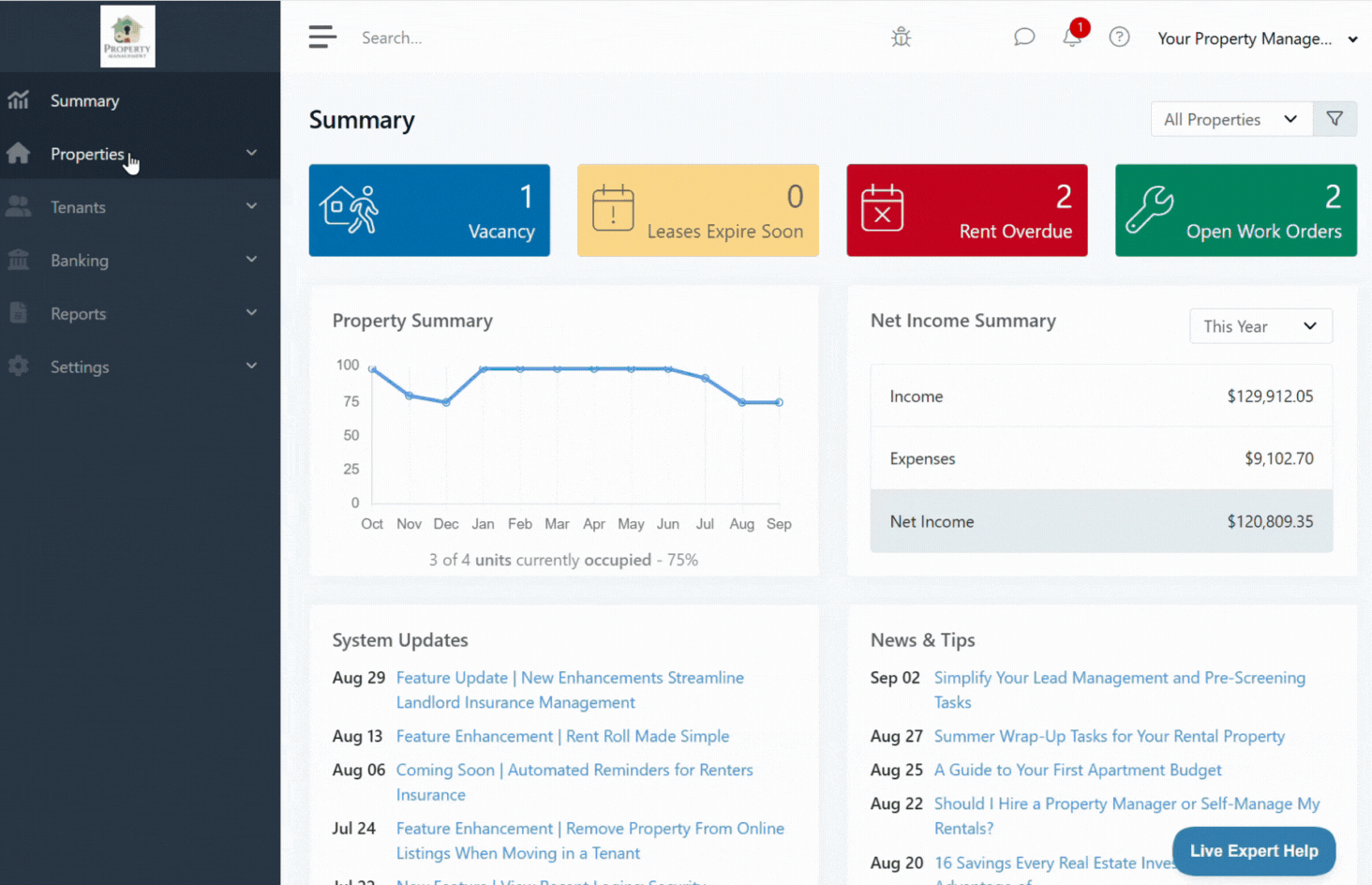The height and width of the screenshot is (885, 1372).
Task: Click the filter funnel icon
Action: pos(1335,119)
